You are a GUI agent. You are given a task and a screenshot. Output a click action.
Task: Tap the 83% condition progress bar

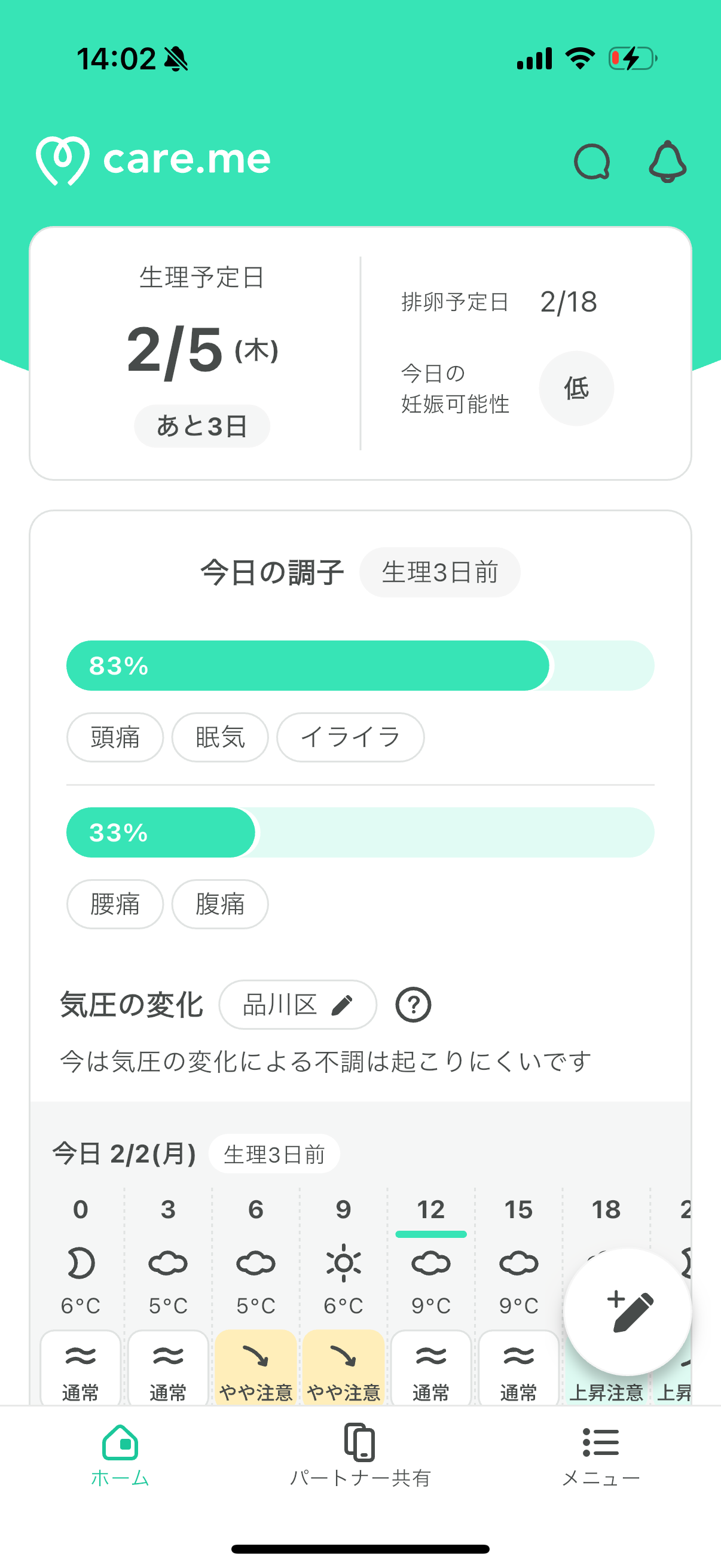tap(360, 666)
